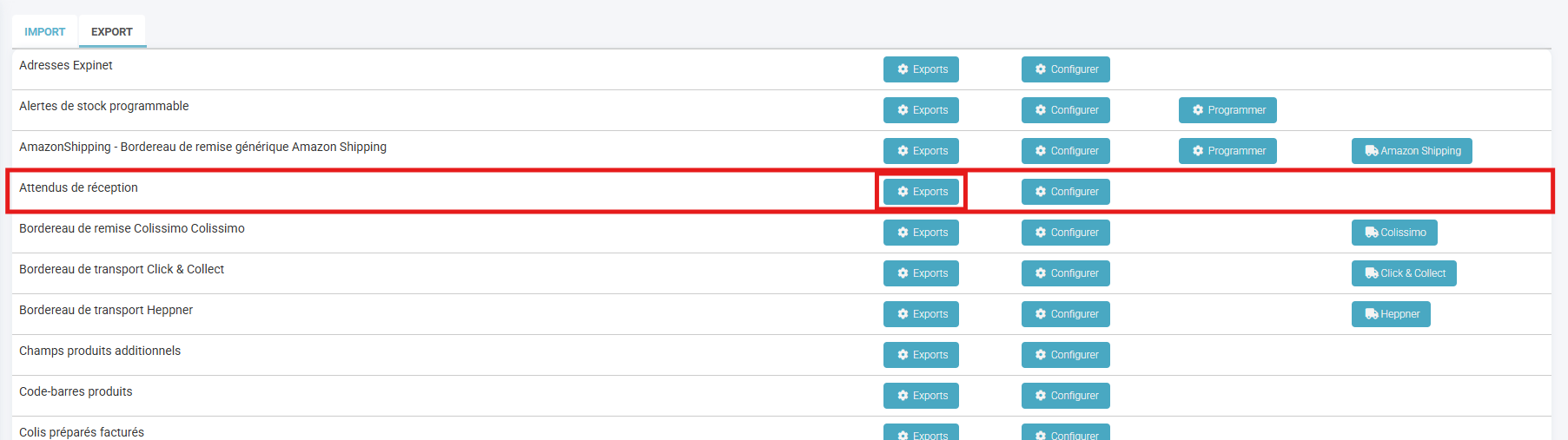The width and height of the screenshot is (1568, 440).
Task: Click Exports for Bordereau Click & Collect
Action: tap(921, 273)
